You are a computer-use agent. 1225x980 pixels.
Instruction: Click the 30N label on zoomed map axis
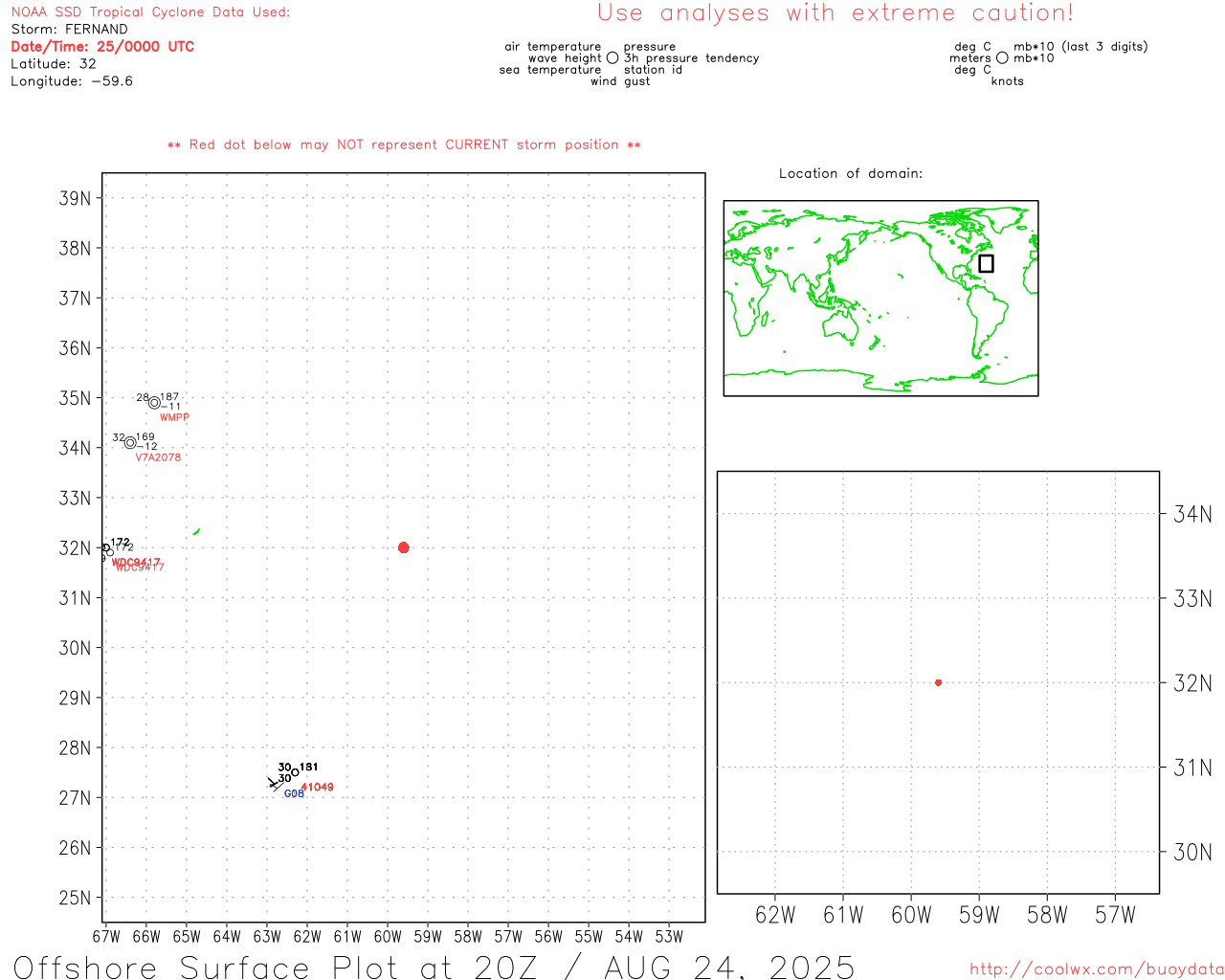coord(1192,853)
